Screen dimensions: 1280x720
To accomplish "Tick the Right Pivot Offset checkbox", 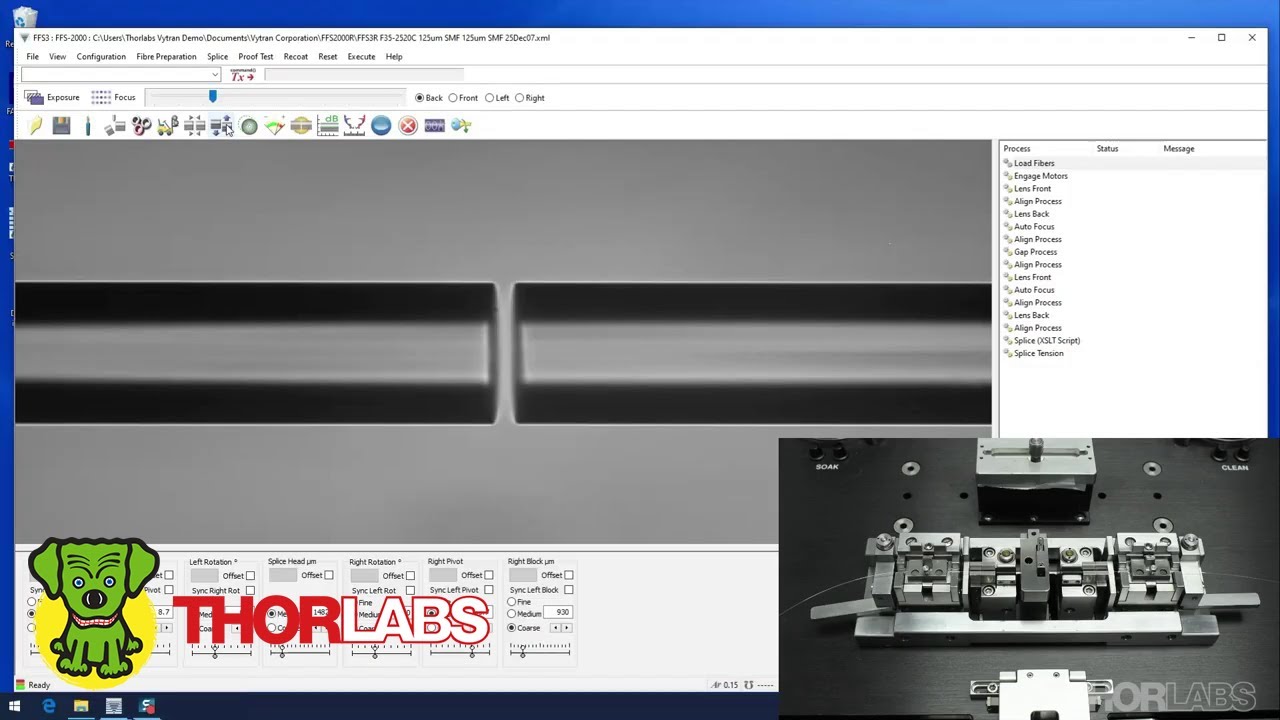I will click(x=489, y=575).
